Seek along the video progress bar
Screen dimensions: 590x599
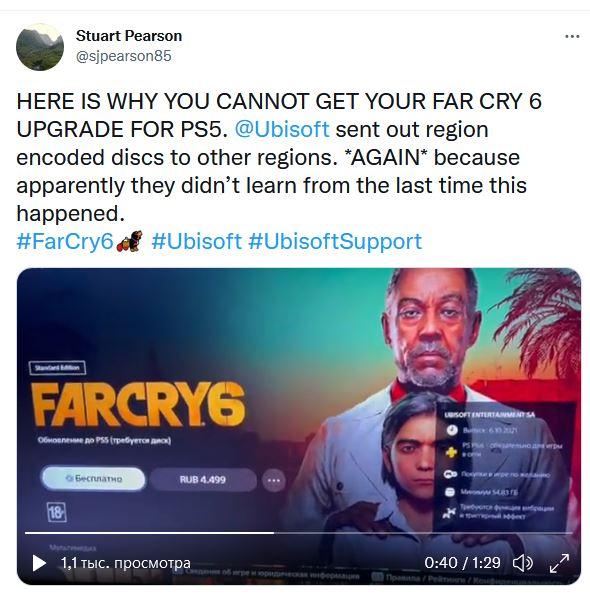click(x=298, y=532)
